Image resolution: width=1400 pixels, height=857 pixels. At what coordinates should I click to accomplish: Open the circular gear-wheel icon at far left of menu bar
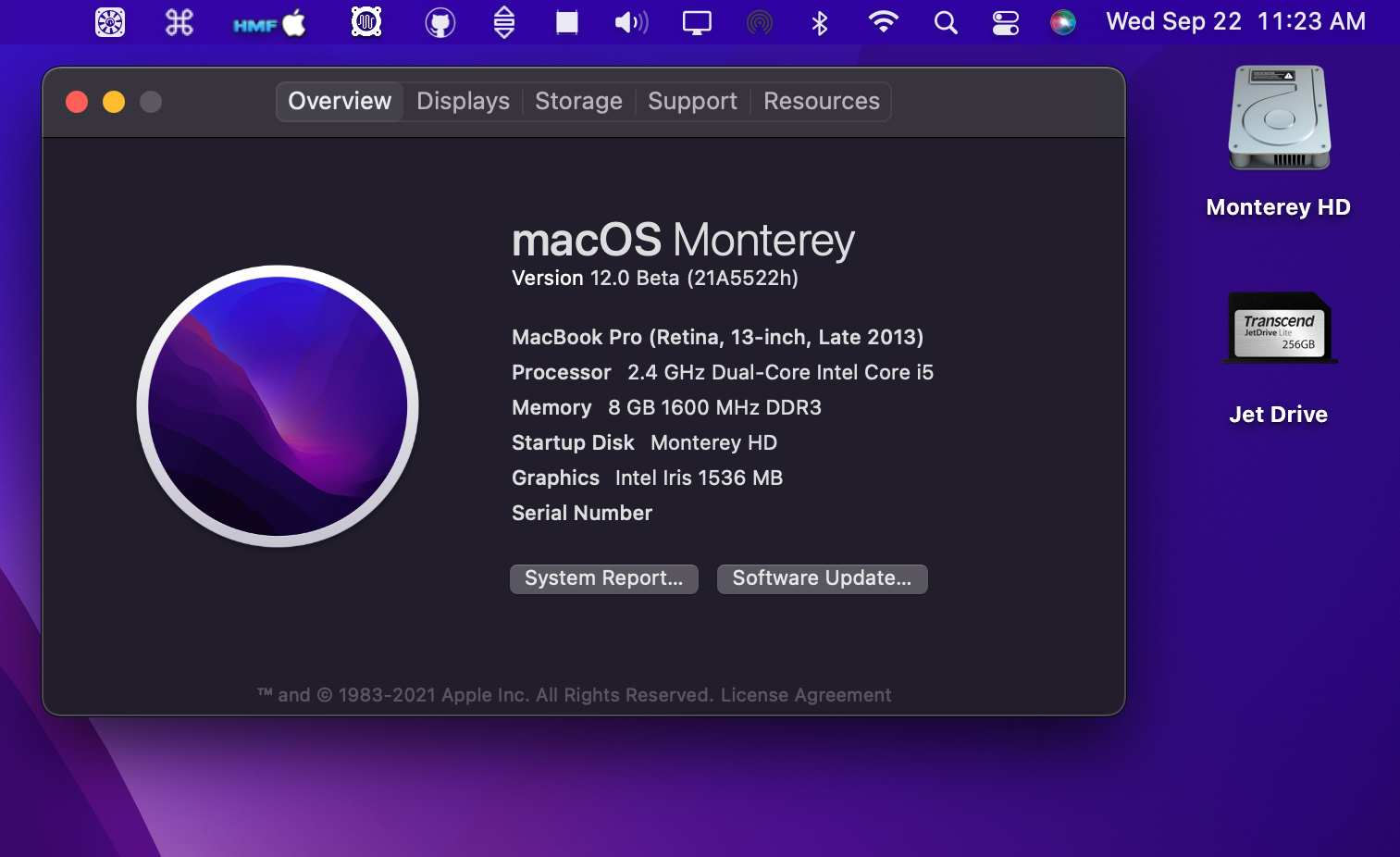pyautogui.click(x=110, y=22)
